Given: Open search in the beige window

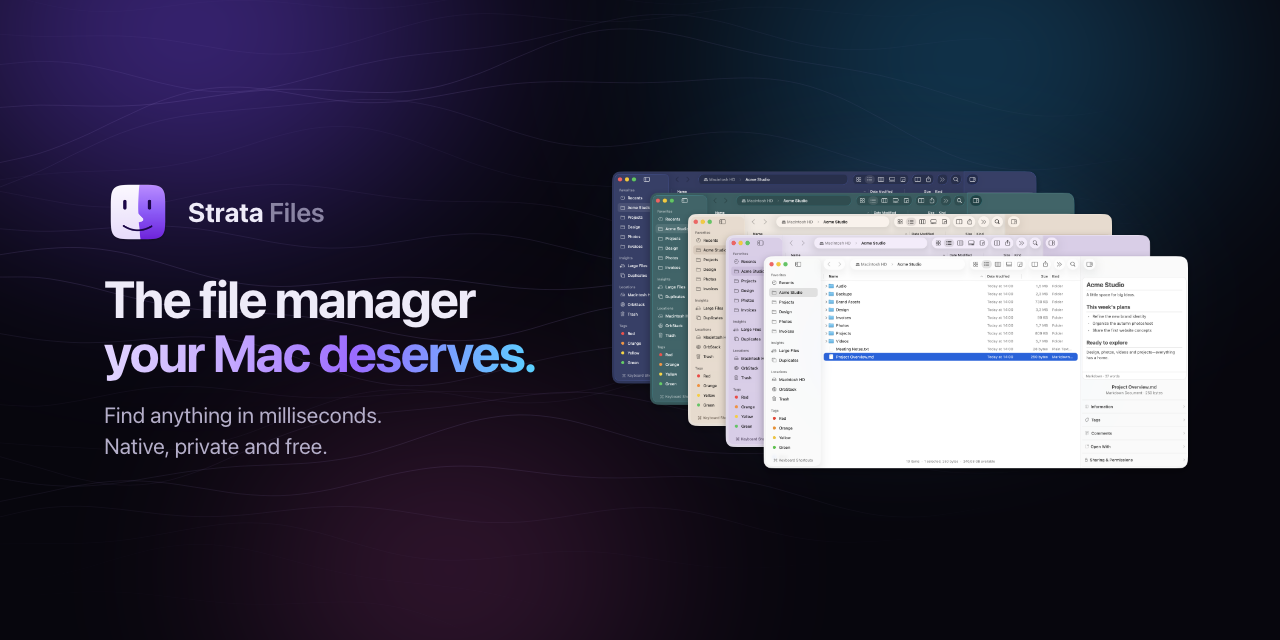Looking at the screenshot, I should point(996,221).
